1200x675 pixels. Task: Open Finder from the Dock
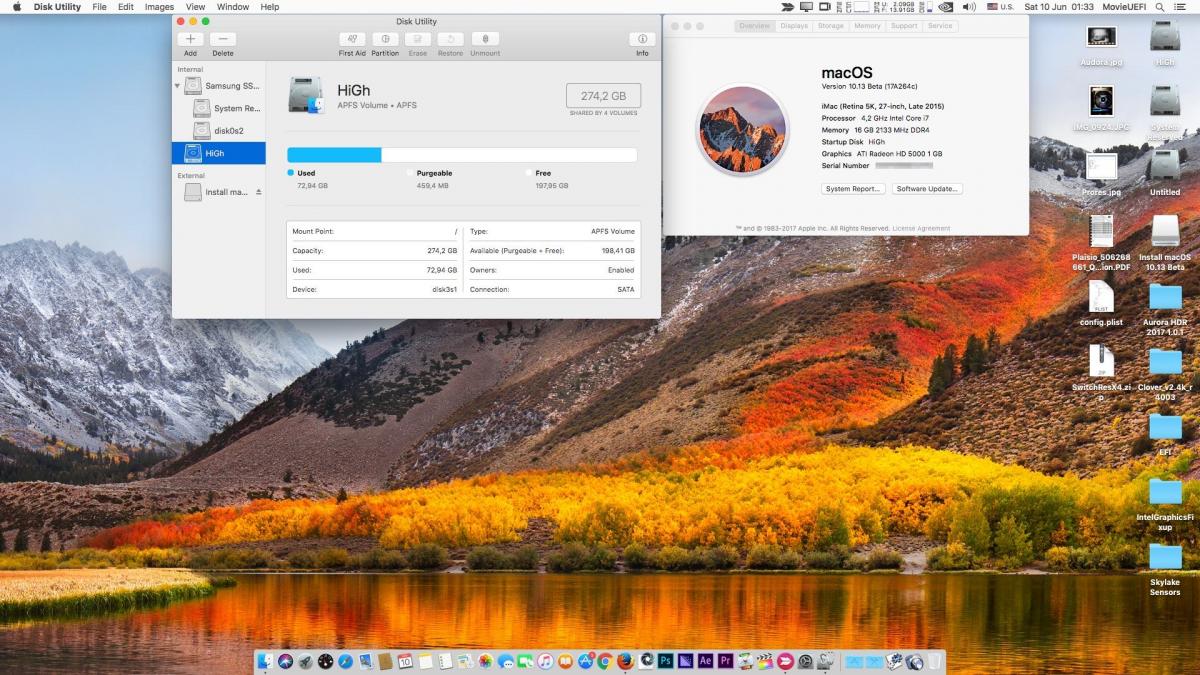coord(265,661)
